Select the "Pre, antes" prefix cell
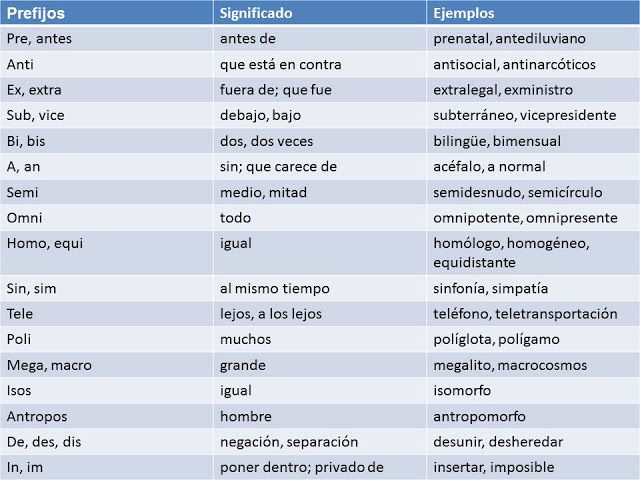This screenshot has height=480, width=640. (x=38, y=39)
